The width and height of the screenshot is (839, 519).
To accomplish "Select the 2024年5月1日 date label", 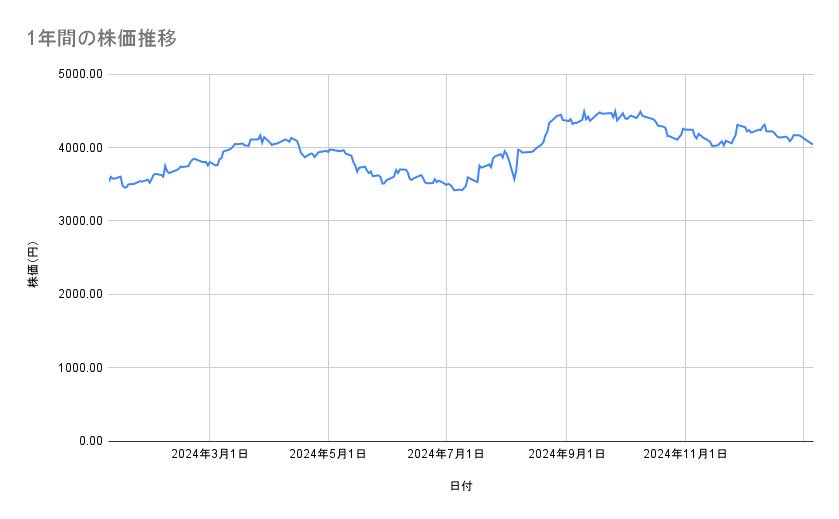I will tap(328, 454).
